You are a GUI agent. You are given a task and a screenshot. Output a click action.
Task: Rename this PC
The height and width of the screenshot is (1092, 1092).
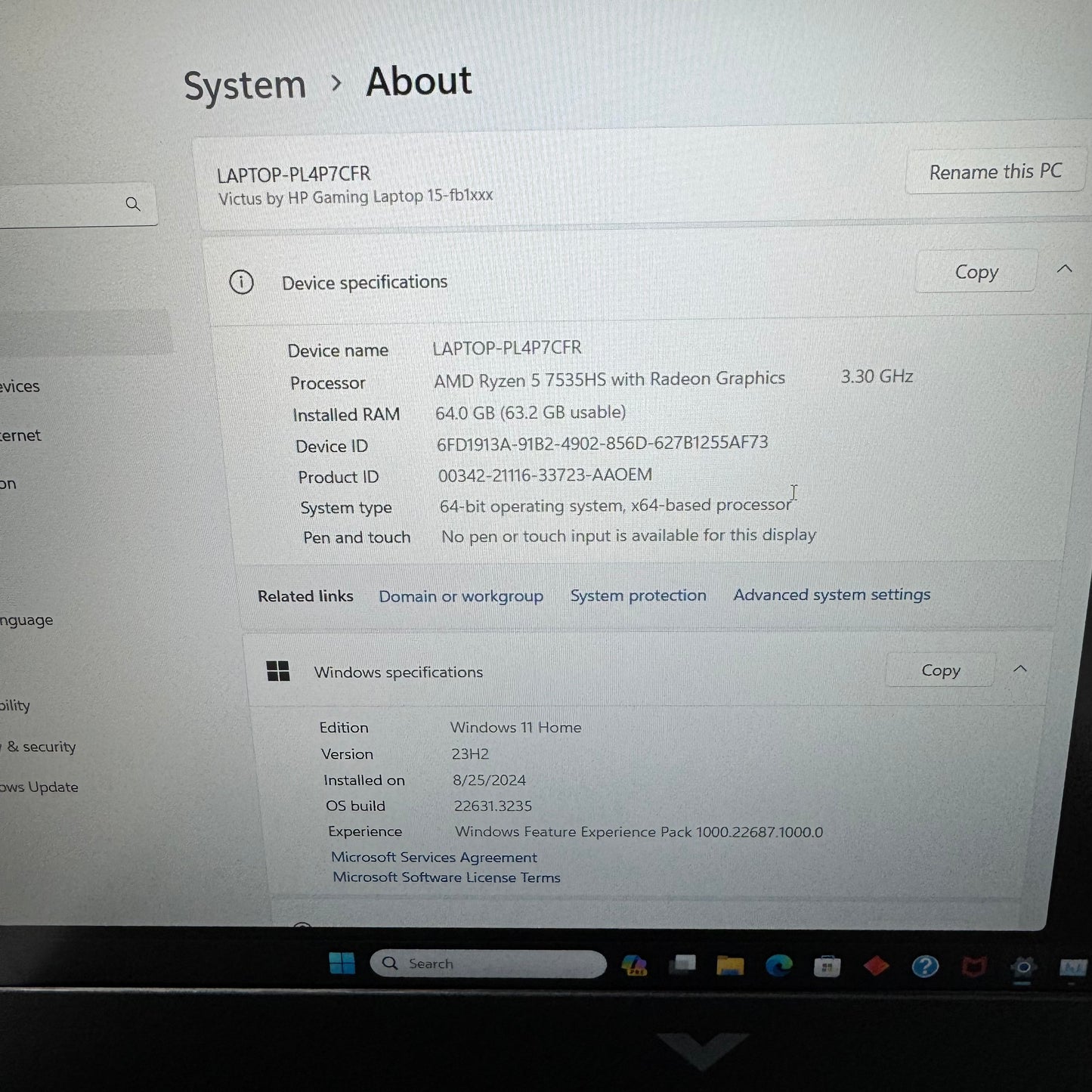tap(995, 172)
